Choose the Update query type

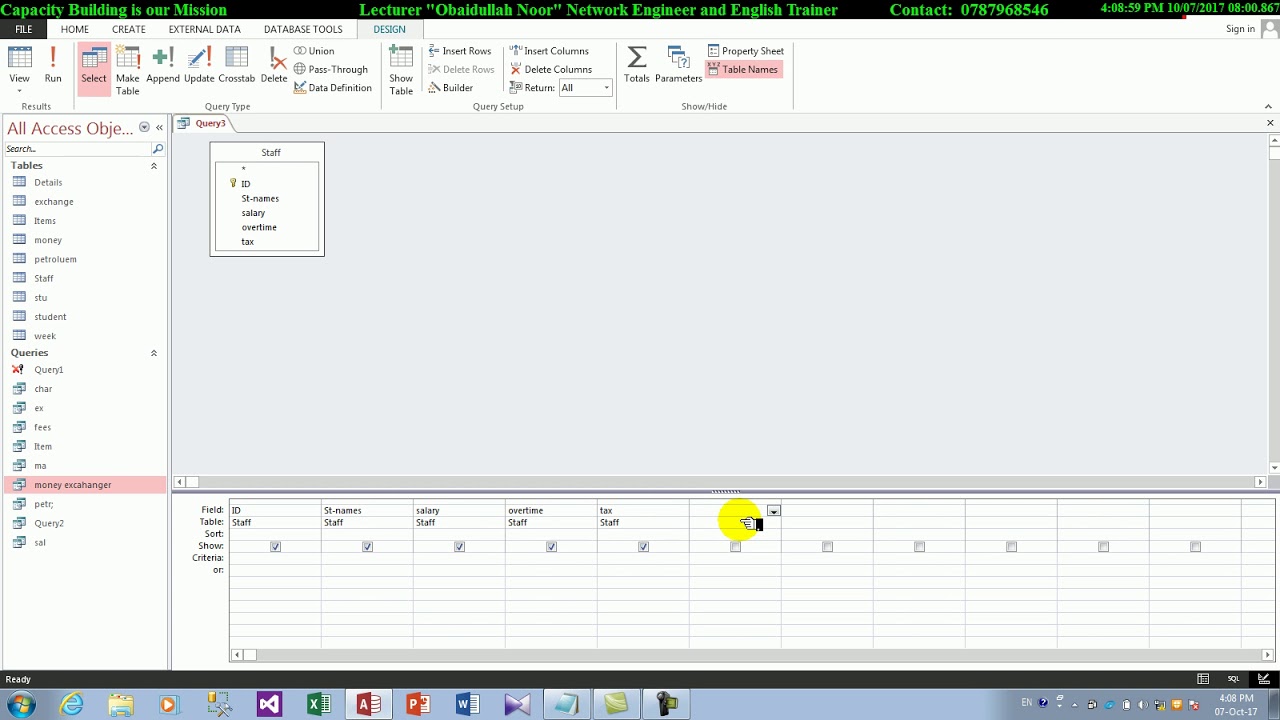click(x=199, y=66)
